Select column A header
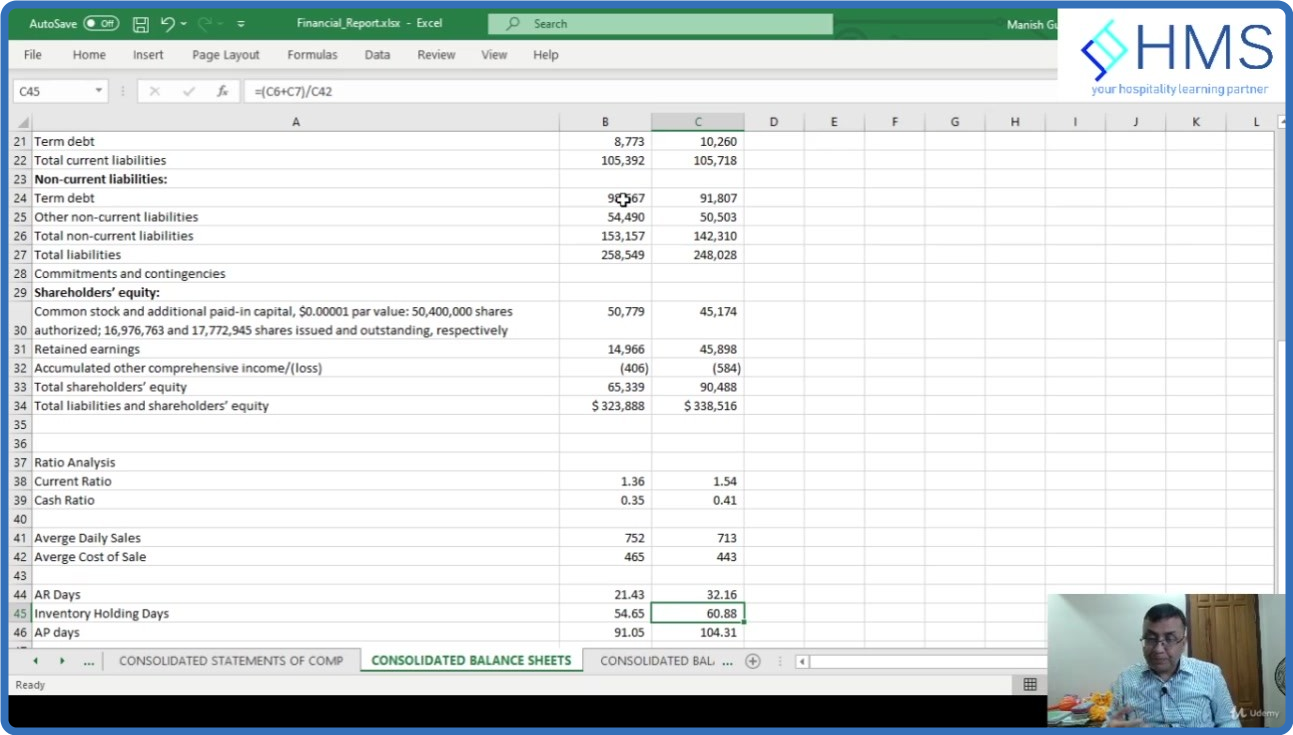This screenshot has height=735, width=1293. click(296, 122)
